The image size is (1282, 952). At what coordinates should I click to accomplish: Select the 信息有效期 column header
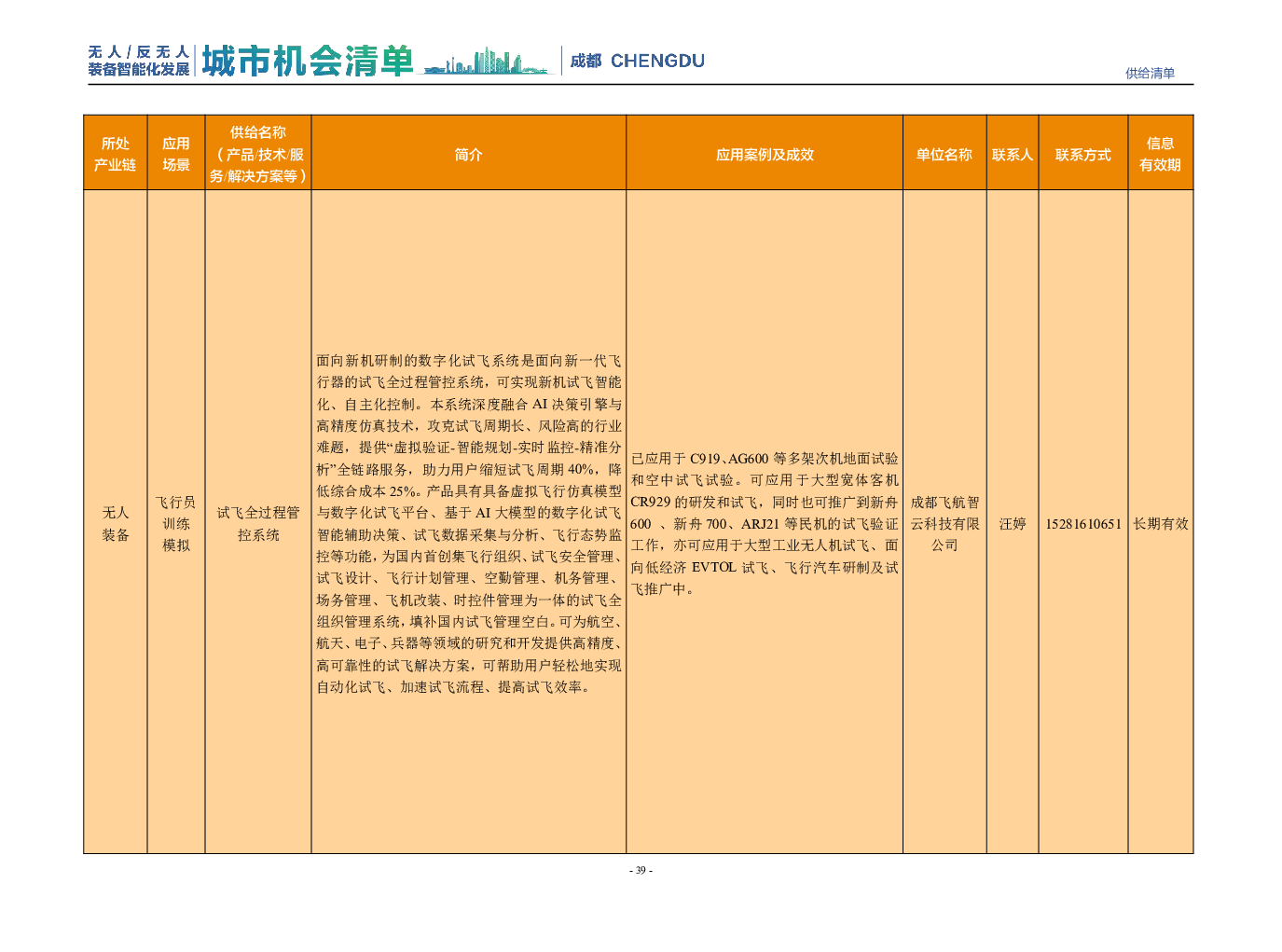pyautogui.click(x=1161, y=154)
